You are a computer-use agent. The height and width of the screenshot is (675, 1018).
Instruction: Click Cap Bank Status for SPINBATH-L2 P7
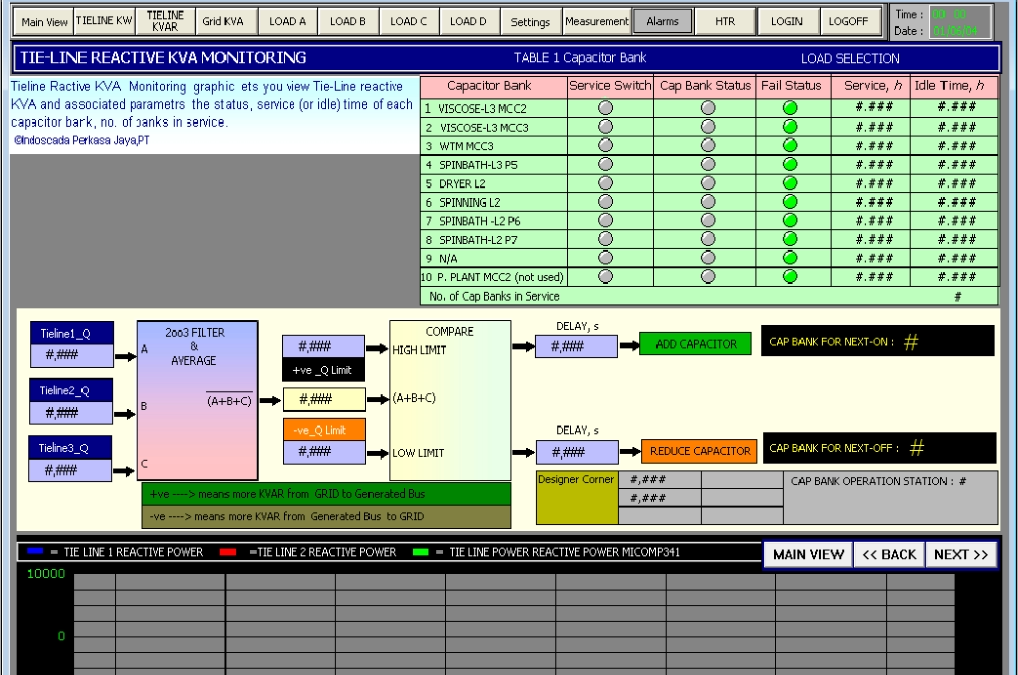pos(708,240)
